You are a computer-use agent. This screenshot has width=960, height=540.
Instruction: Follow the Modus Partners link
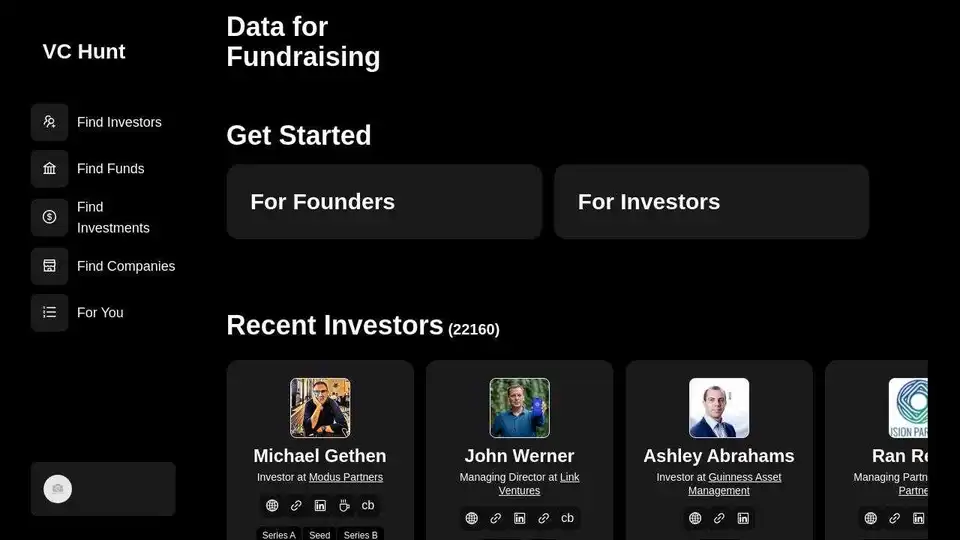(x=346, y=477)
